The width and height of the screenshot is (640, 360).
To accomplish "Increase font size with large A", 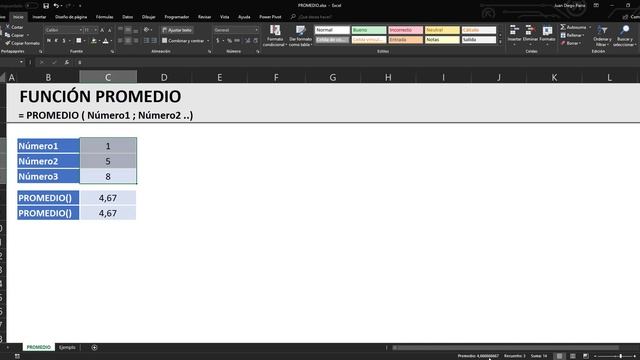I will tap(102, 30).
